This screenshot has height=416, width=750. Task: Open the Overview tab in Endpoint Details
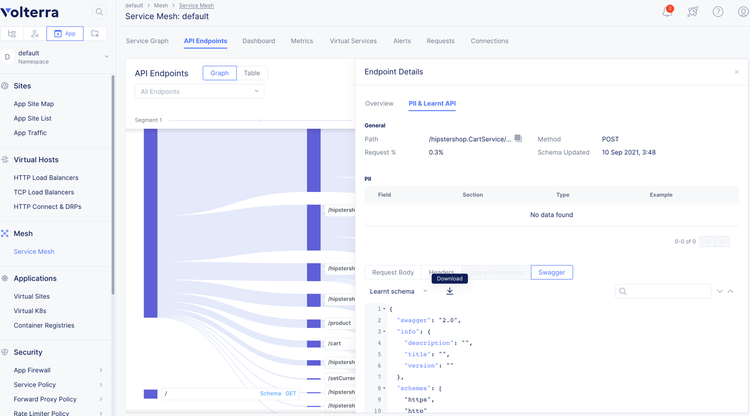coord(379,103)
